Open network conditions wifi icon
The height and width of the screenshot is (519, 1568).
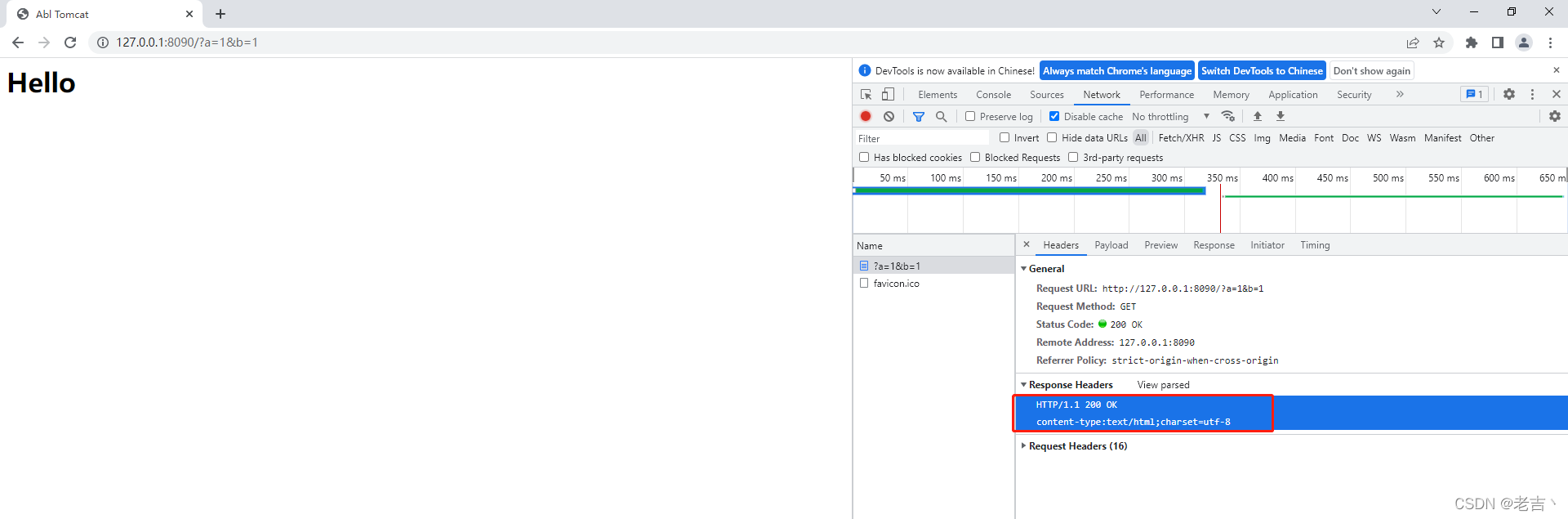coord(1228,117)
